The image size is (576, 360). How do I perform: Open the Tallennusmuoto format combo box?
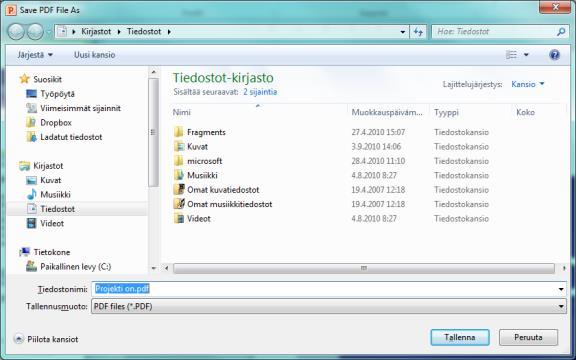[329, 306]
